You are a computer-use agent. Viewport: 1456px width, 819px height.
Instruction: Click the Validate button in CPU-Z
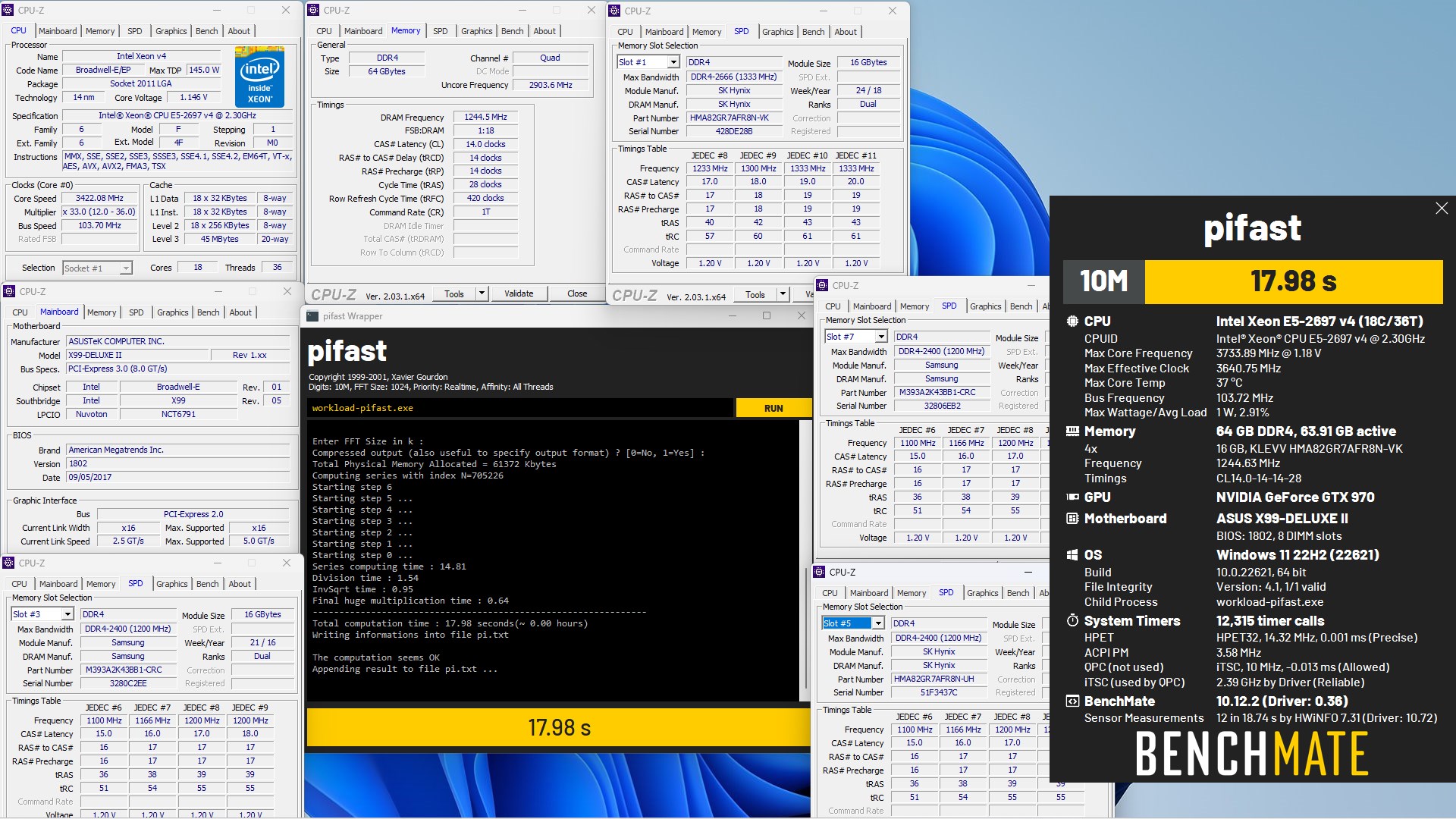click(x=519, y=293)
